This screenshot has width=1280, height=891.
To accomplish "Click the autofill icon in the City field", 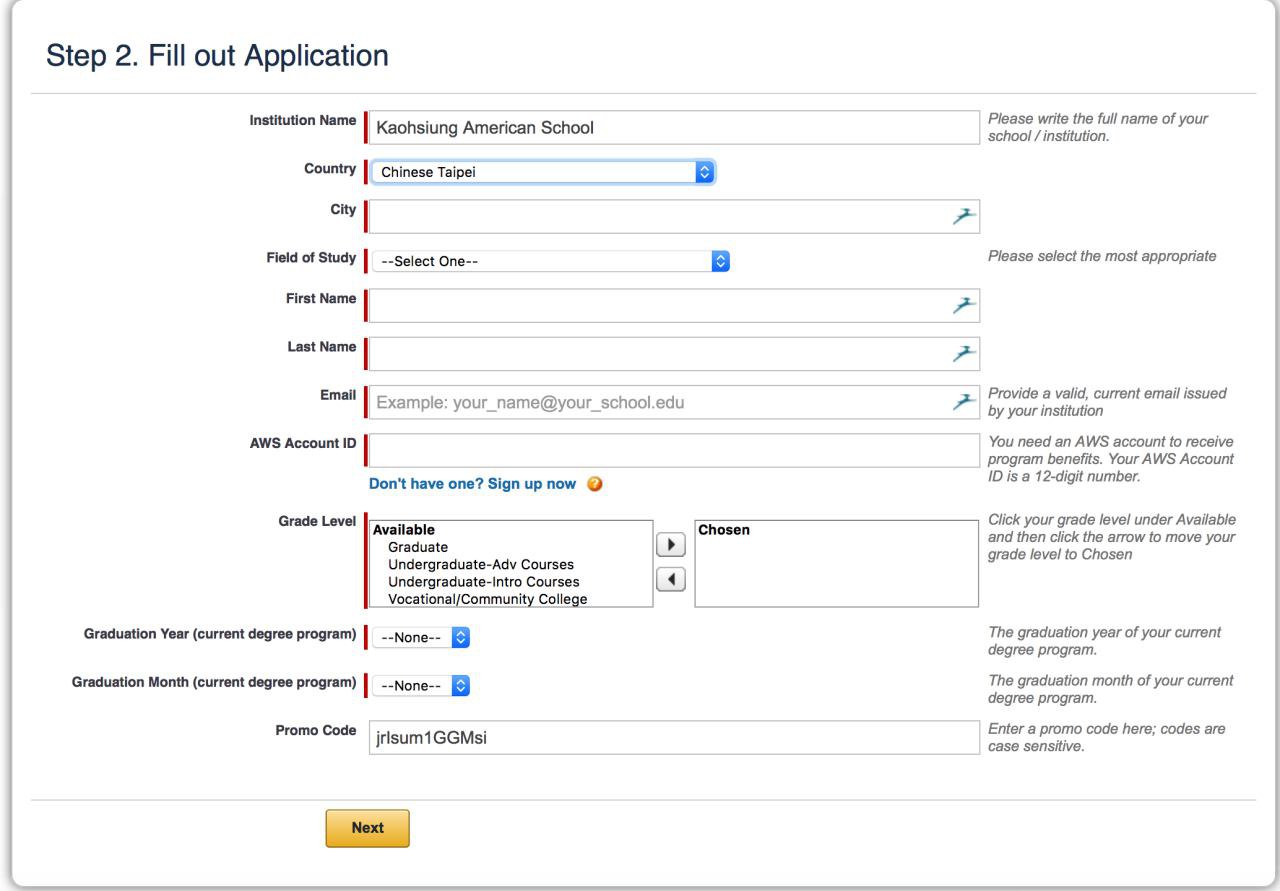I will (x=963, y=216).
